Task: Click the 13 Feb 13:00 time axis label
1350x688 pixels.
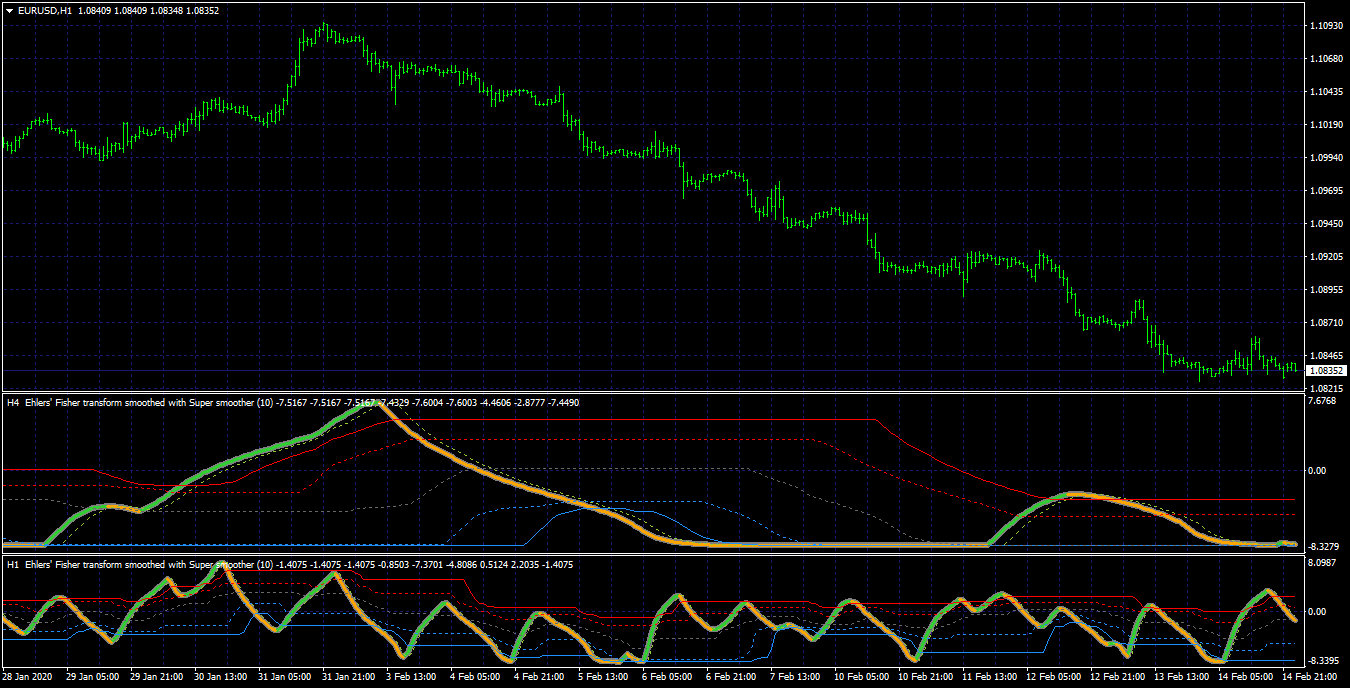Action: (1182, 677)
